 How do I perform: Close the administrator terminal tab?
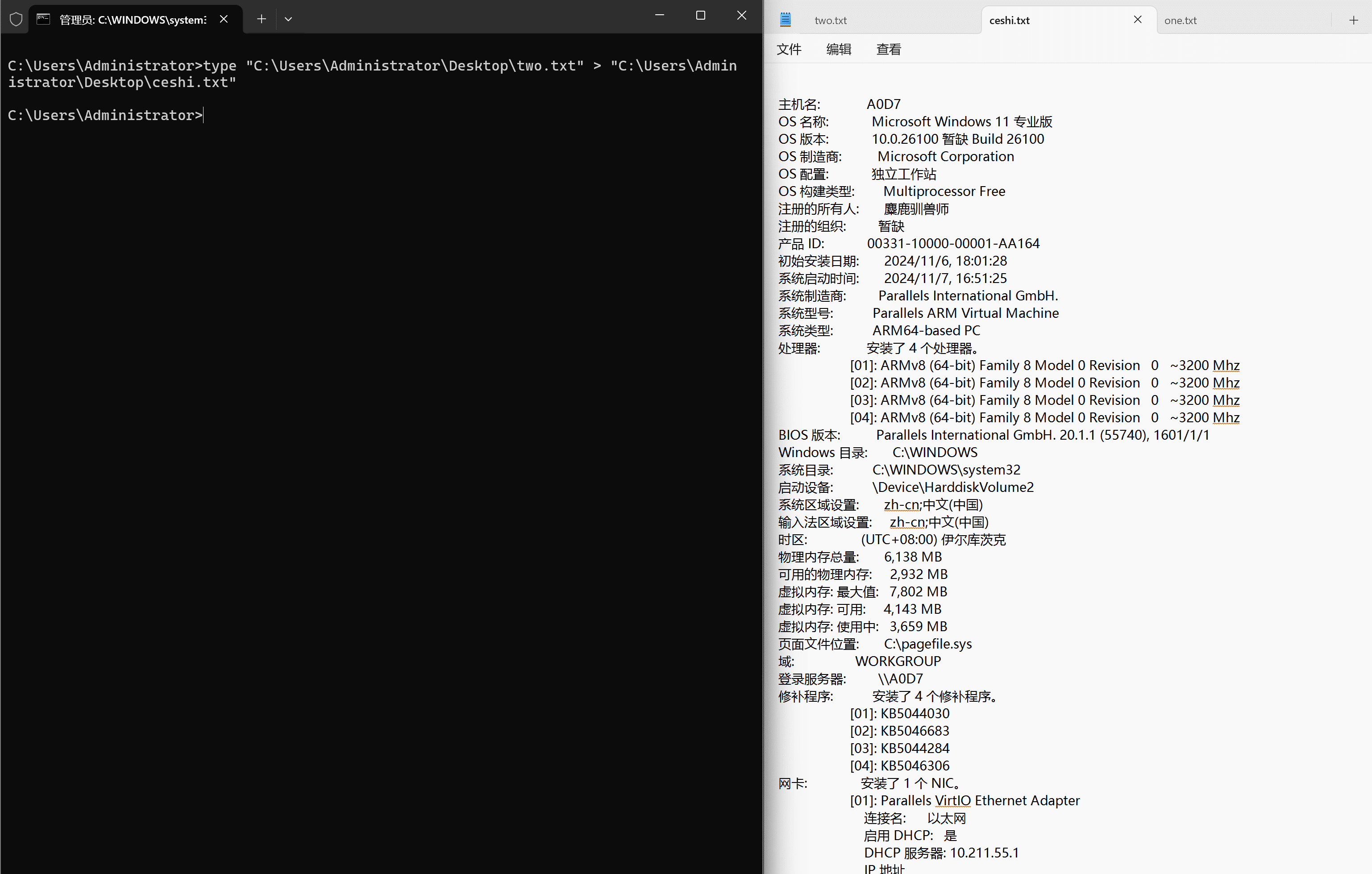[x=224, y=19]
